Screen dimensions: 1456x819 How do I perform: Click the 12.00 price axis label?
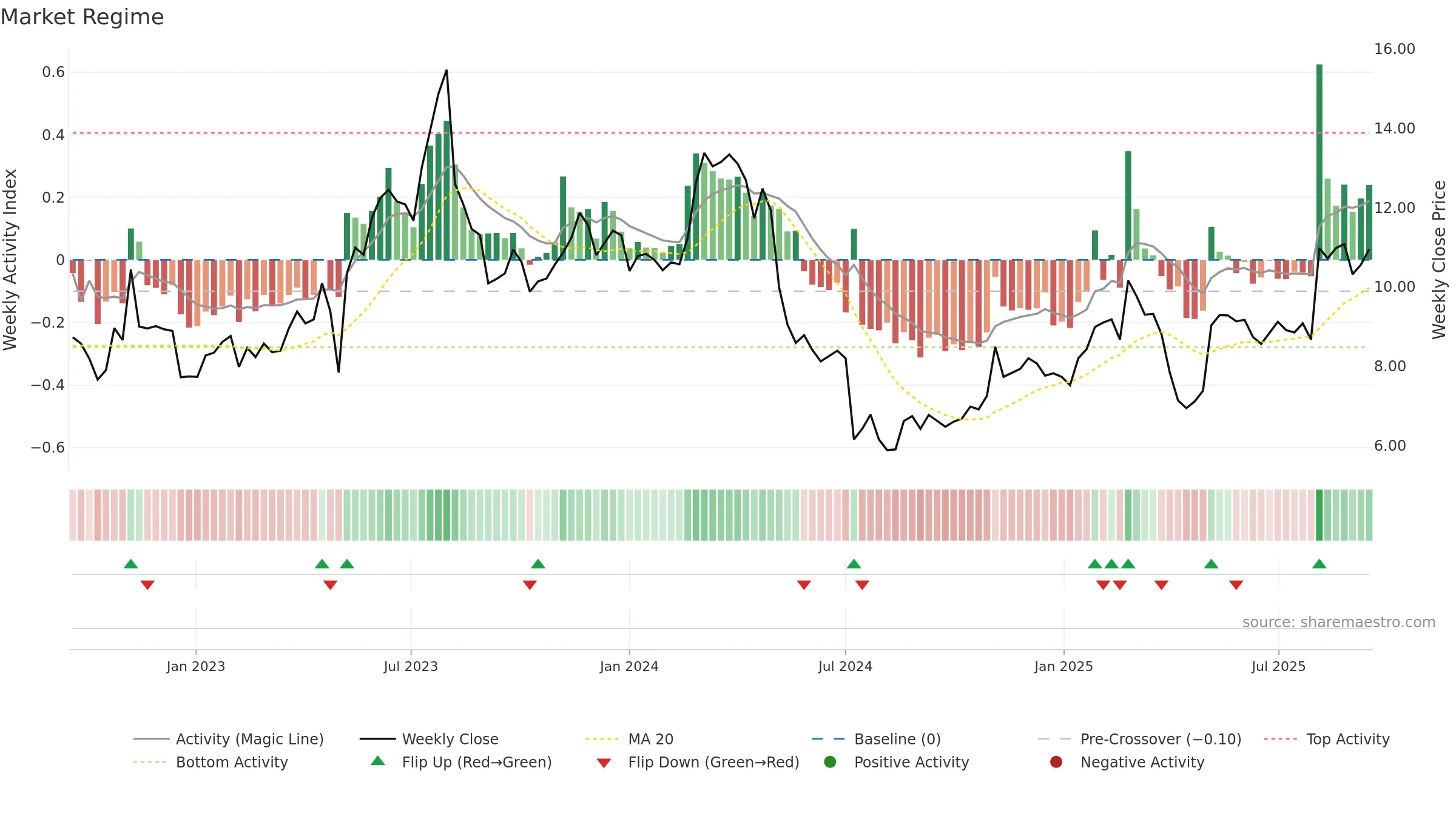tap(1394, 208)
